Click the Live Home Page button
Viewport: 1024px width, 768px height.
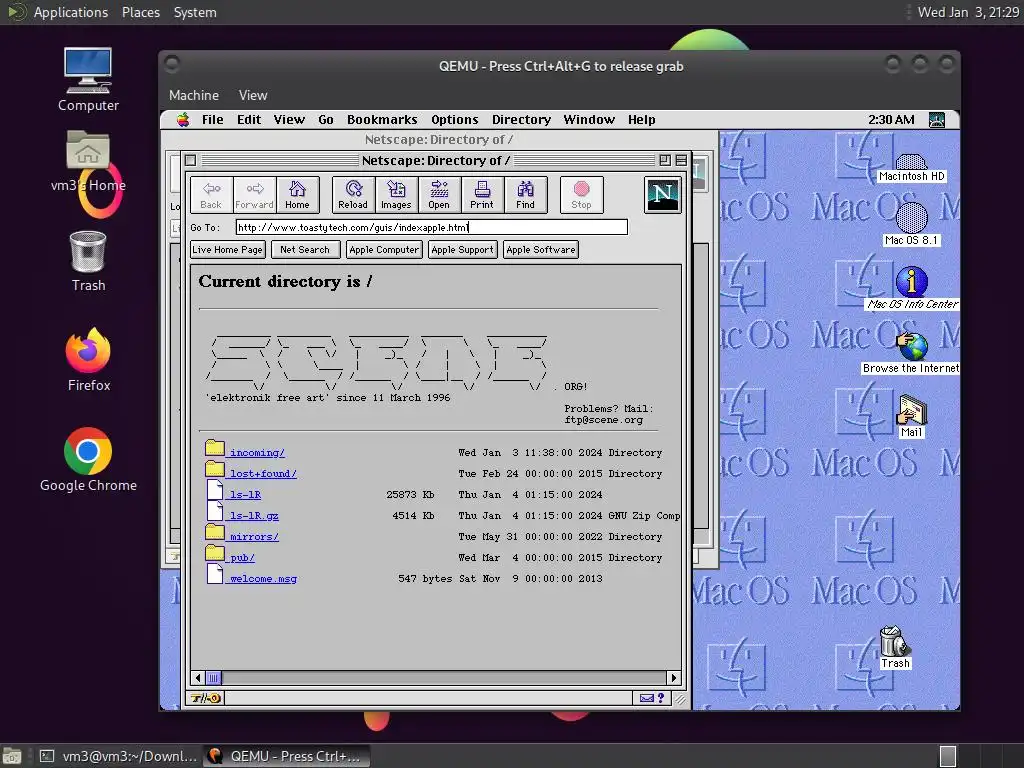coord(227,249)
